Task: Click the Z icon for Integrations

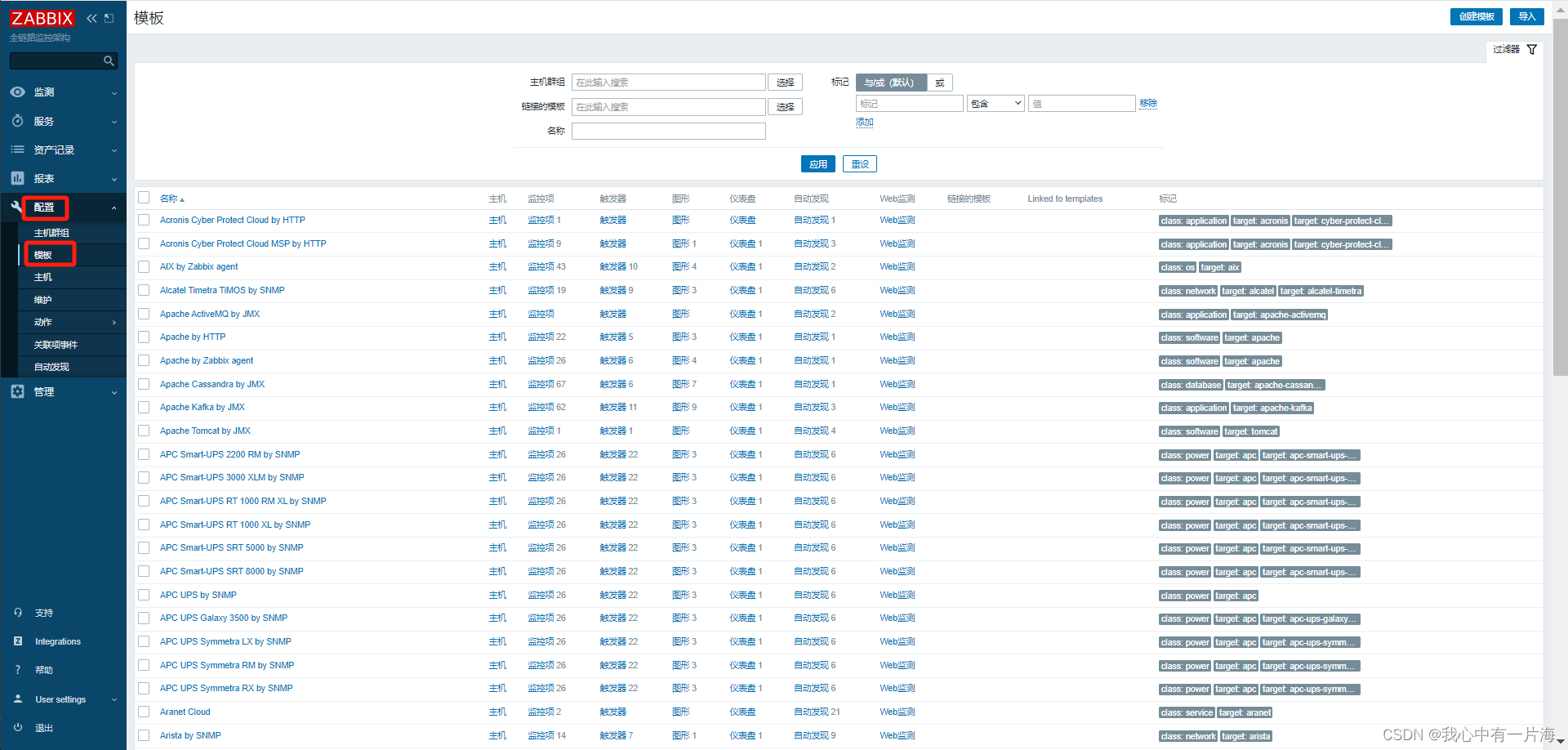Action: point(18,641)
